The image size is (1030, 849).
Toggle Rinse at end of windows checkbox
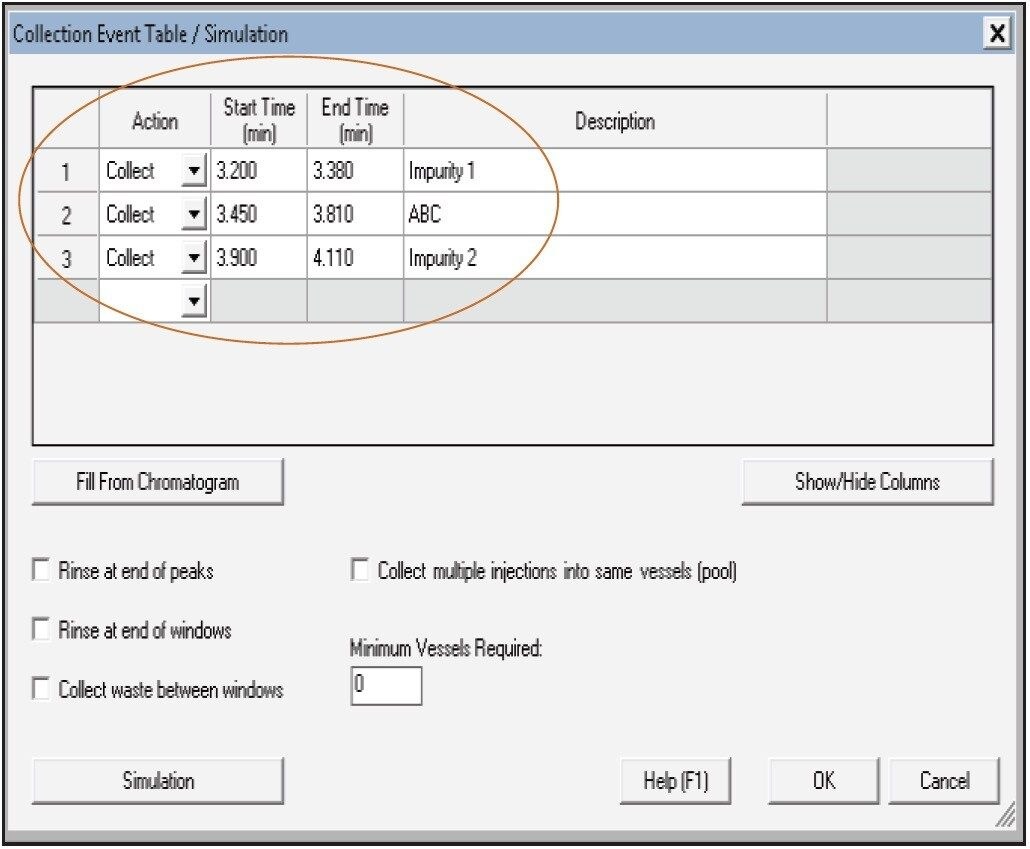42,630
